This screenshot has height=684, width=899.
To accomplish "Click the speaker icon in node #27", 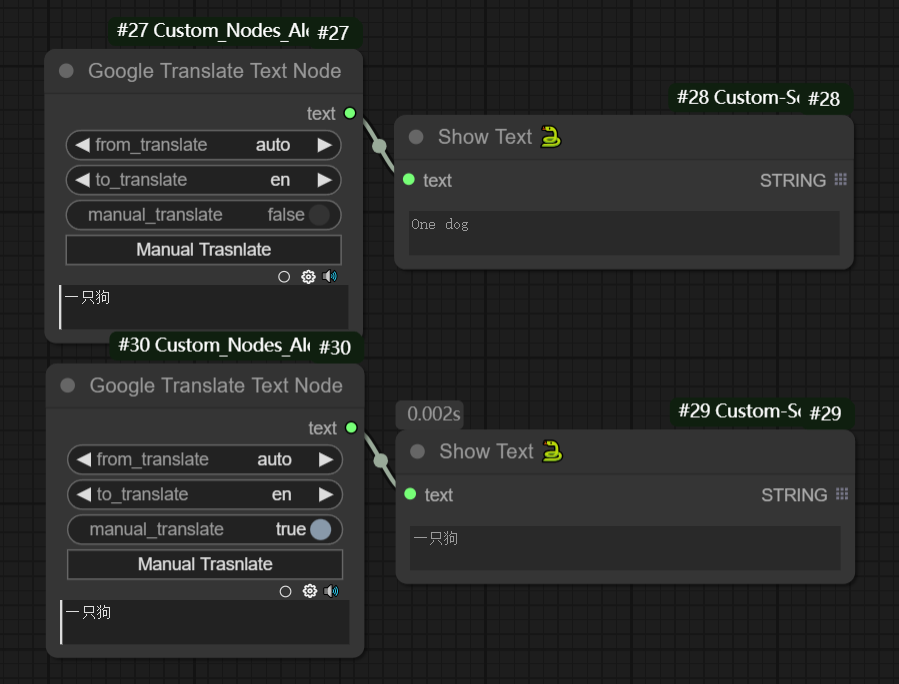I will coord(330,277).
